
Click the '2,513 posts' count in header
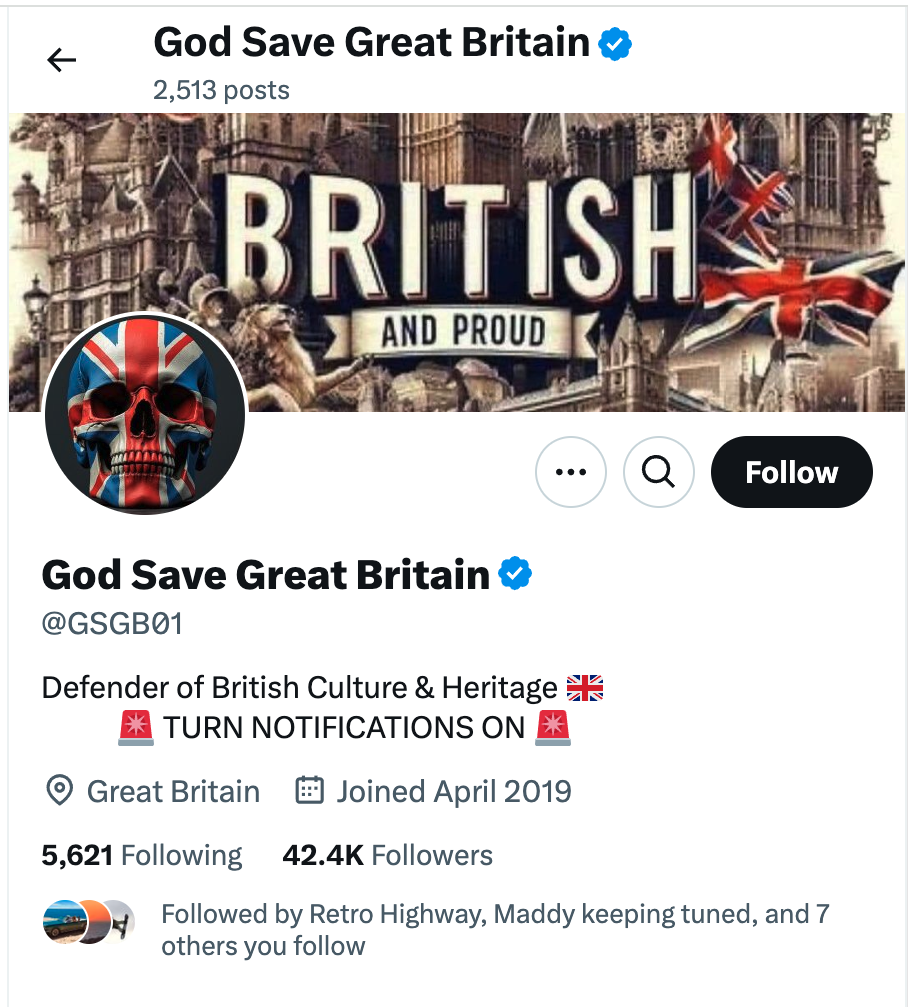click(x=221, y=90)
